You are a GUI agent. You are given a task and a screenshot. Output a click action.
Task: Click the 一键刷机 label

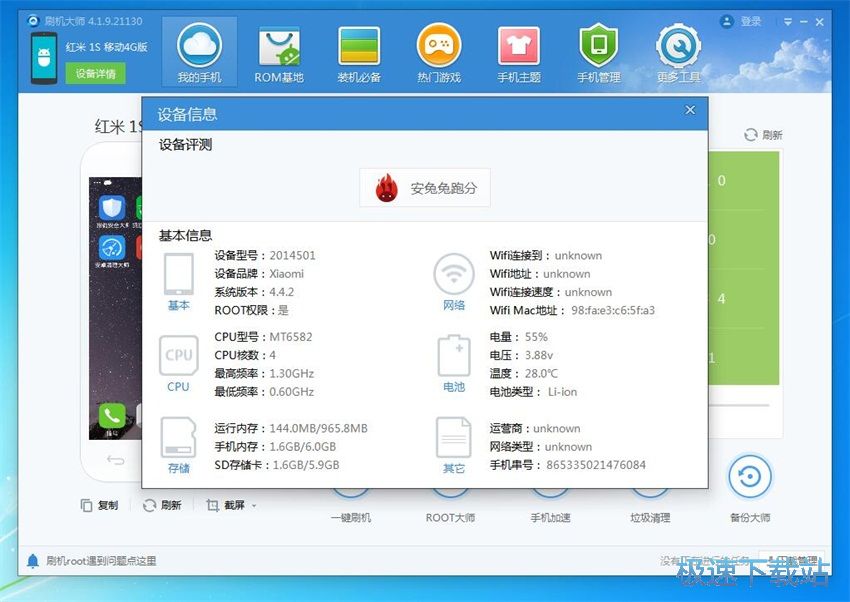pyautogui.click(x=351, y=517)
